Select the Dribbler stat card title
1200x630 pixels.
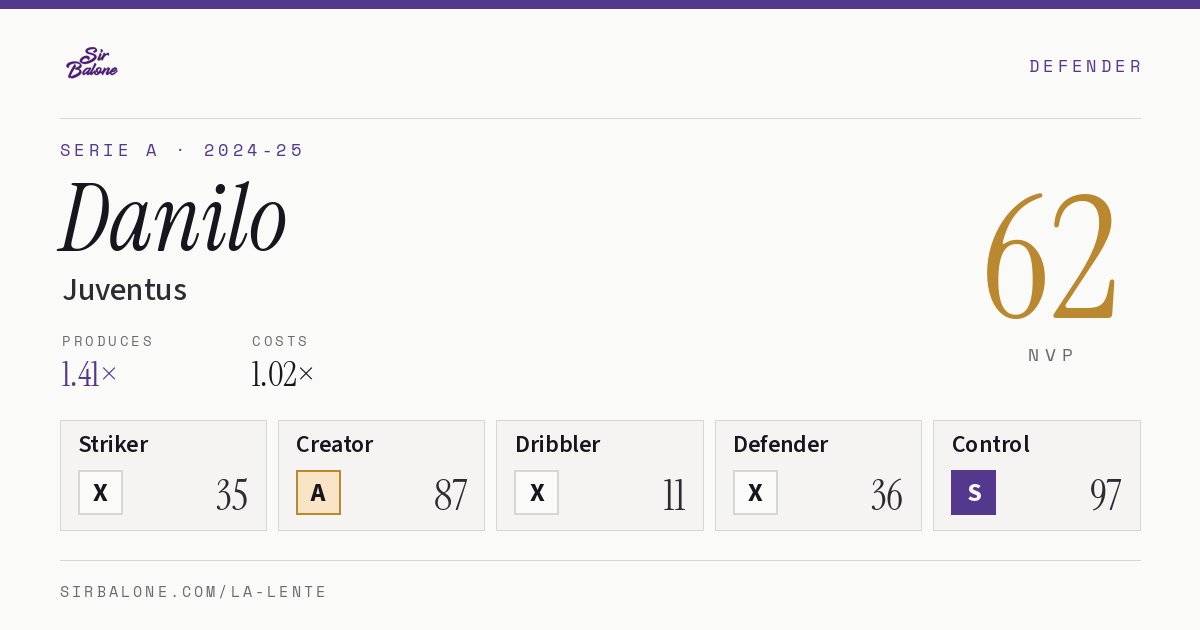coord(558,444)
